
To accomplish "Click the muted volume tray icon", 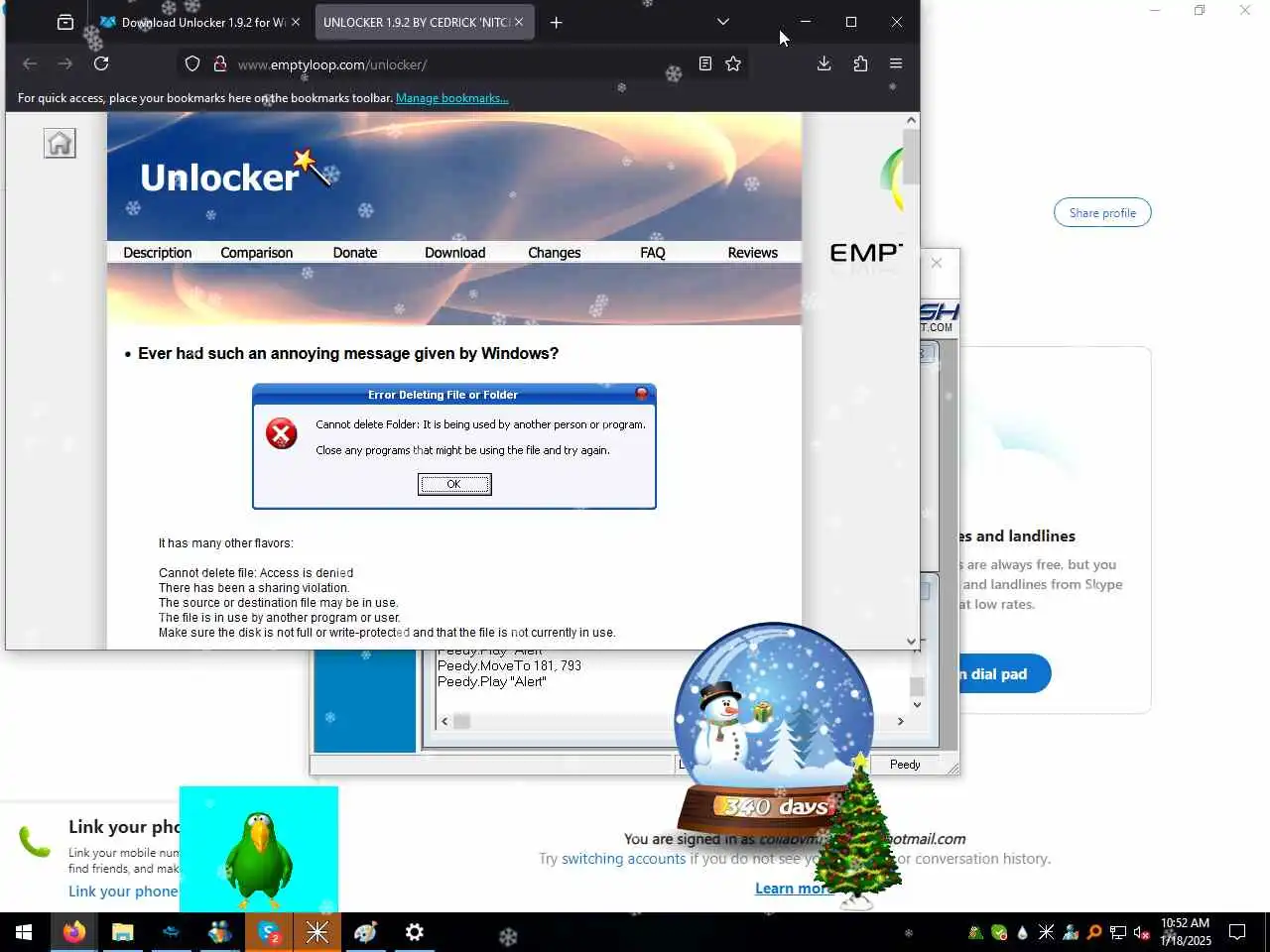I will (1142, 932).
